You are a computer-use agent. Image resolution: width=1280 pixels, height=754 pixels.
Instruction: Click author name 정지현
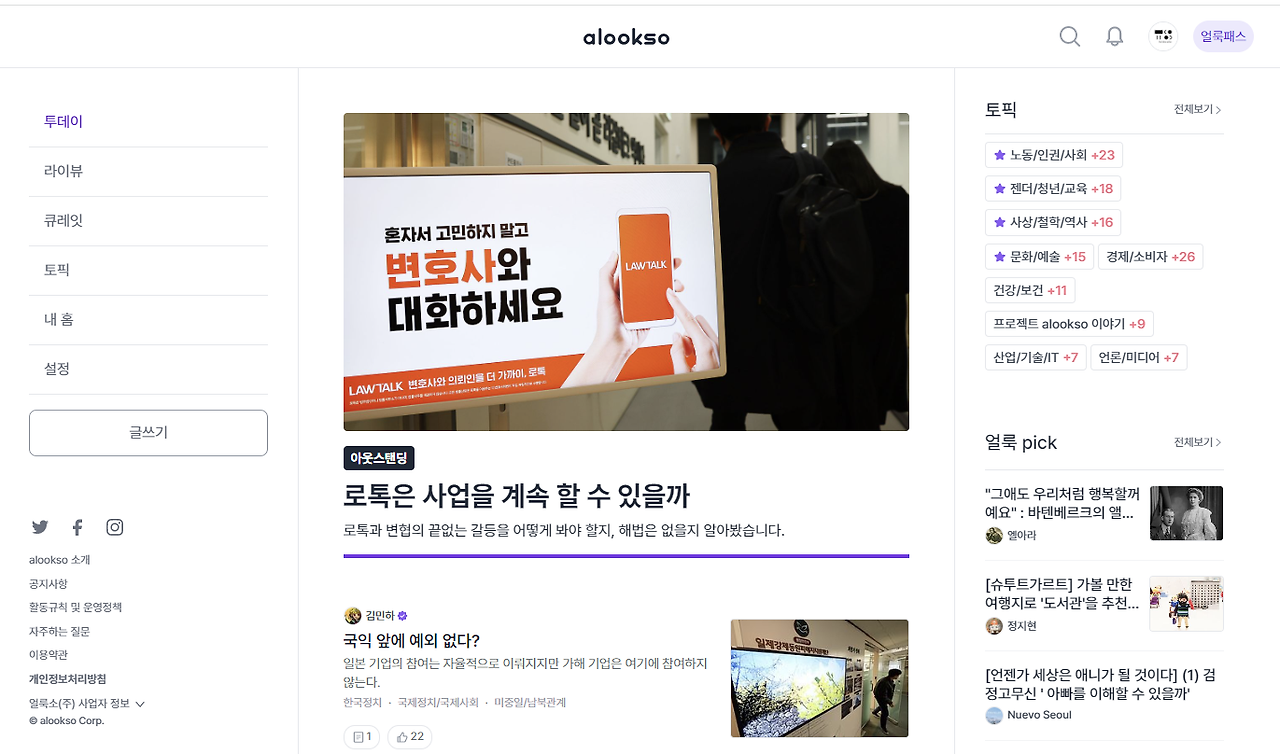[1022, 626]
